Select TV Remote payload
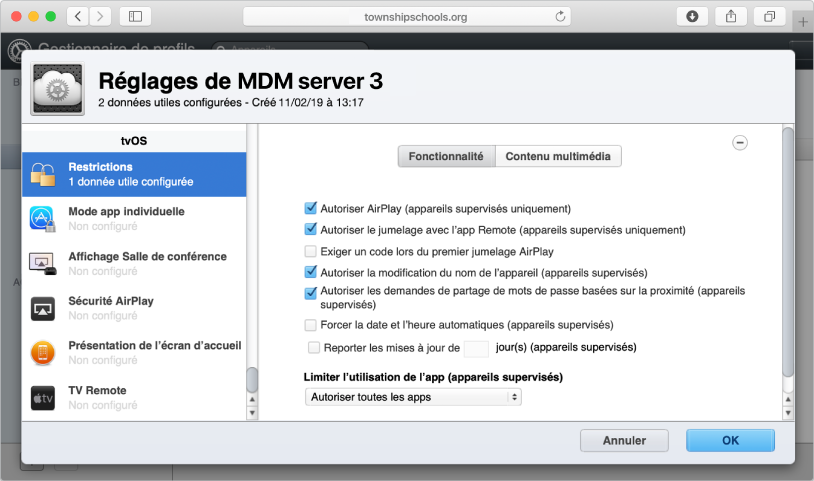 [134, 397]
